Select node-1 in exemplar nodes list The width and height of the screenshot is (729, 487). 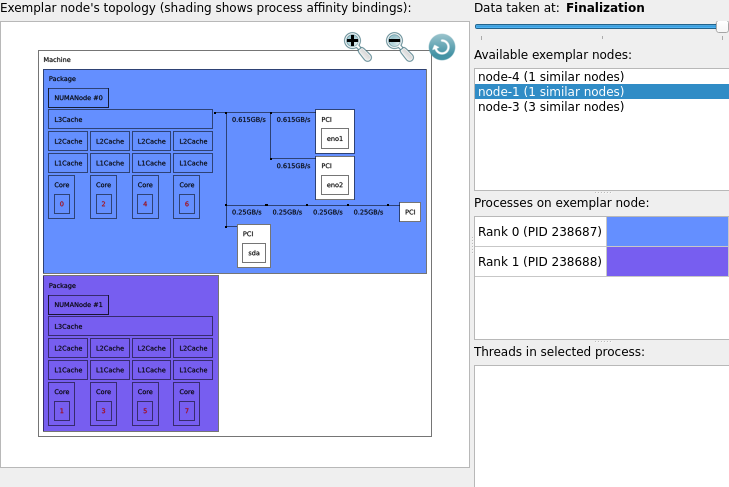pyautogui.click(x=551, y=92)
